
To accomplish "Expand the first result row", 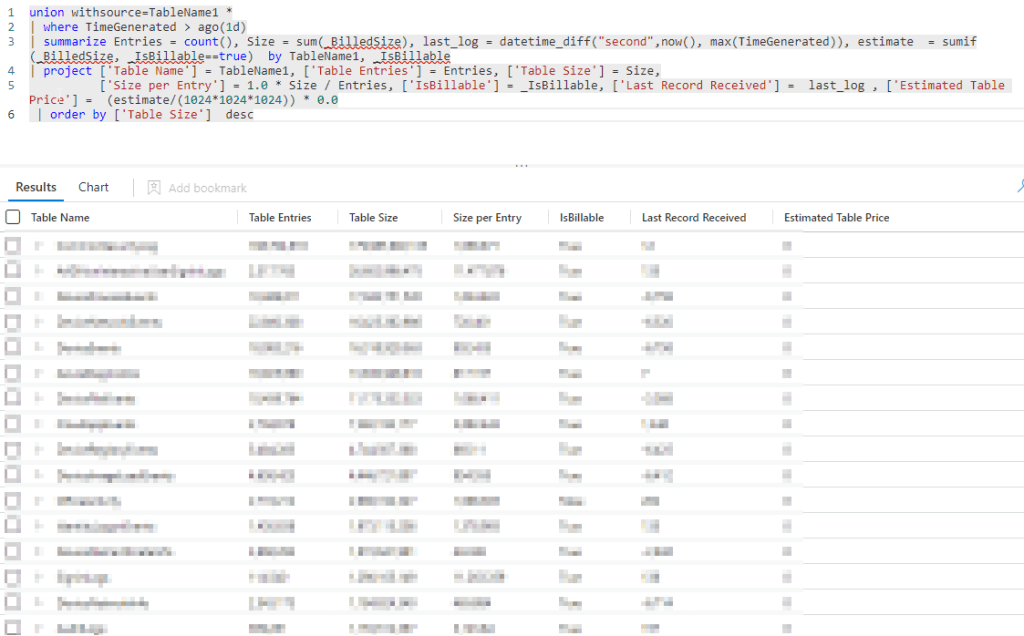I will [x=38, y=245].
